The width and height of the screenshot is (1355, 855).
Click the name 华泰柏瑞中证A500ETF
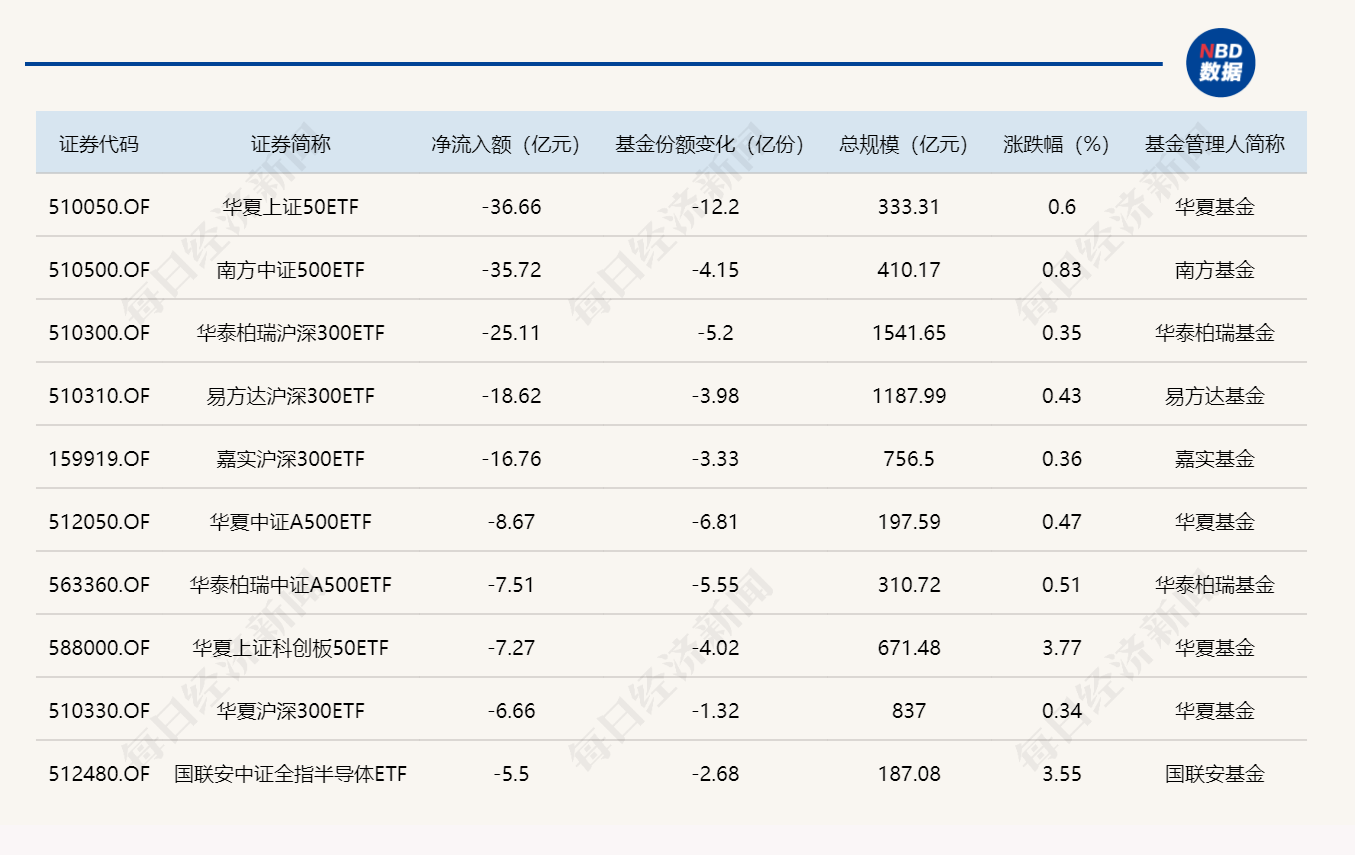(290, 585)
